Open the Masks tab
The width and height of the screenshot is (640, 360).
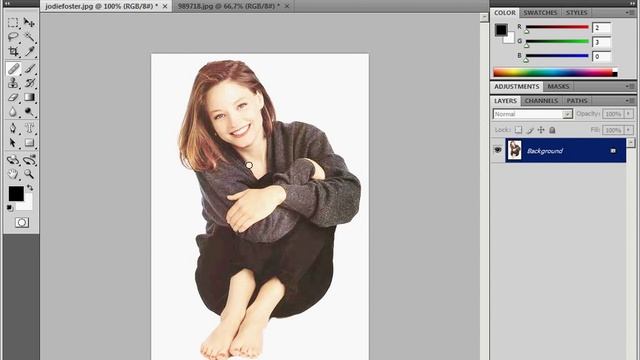coord(558,86)
